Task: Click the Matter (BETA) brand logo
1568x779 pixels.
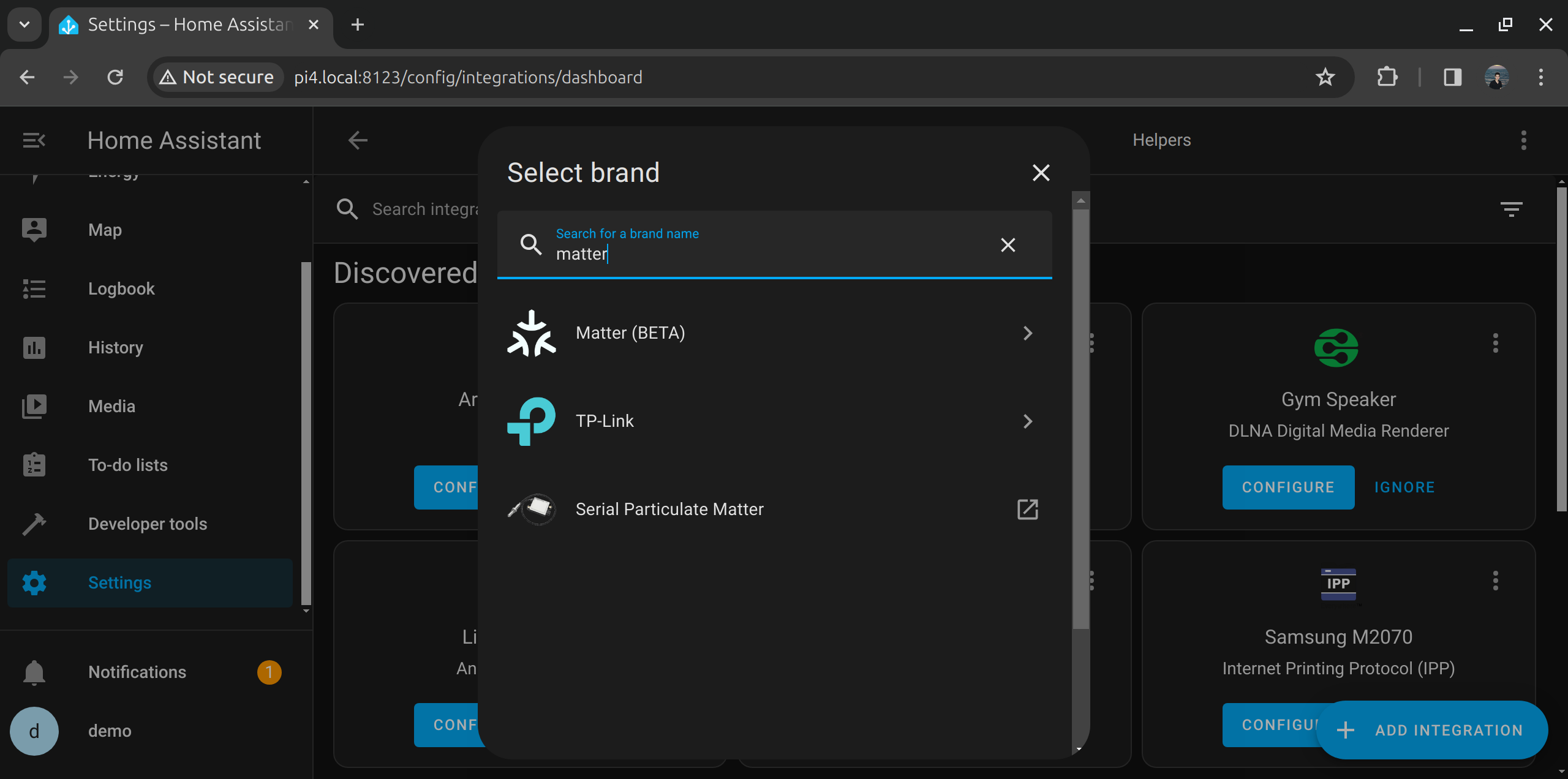Action: coord(532,333)
